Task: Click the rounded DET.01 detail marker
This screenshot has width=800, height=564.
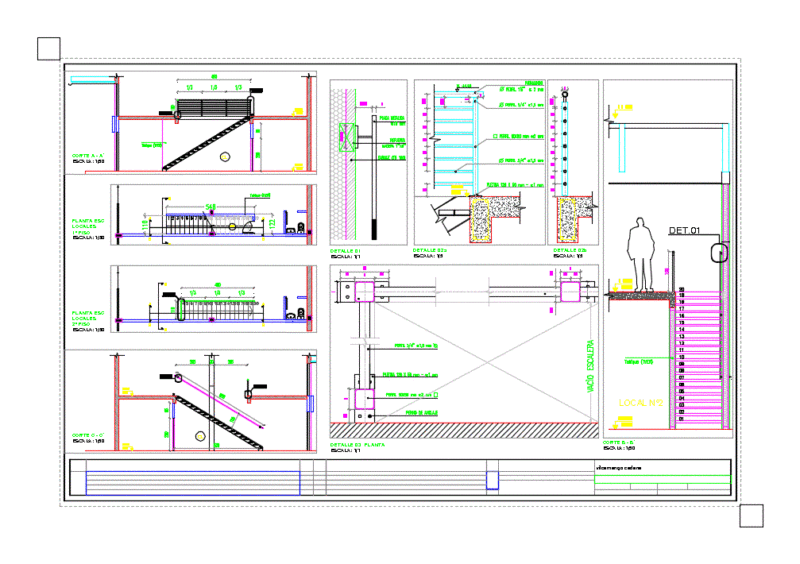Action: [x=719, y=253]
